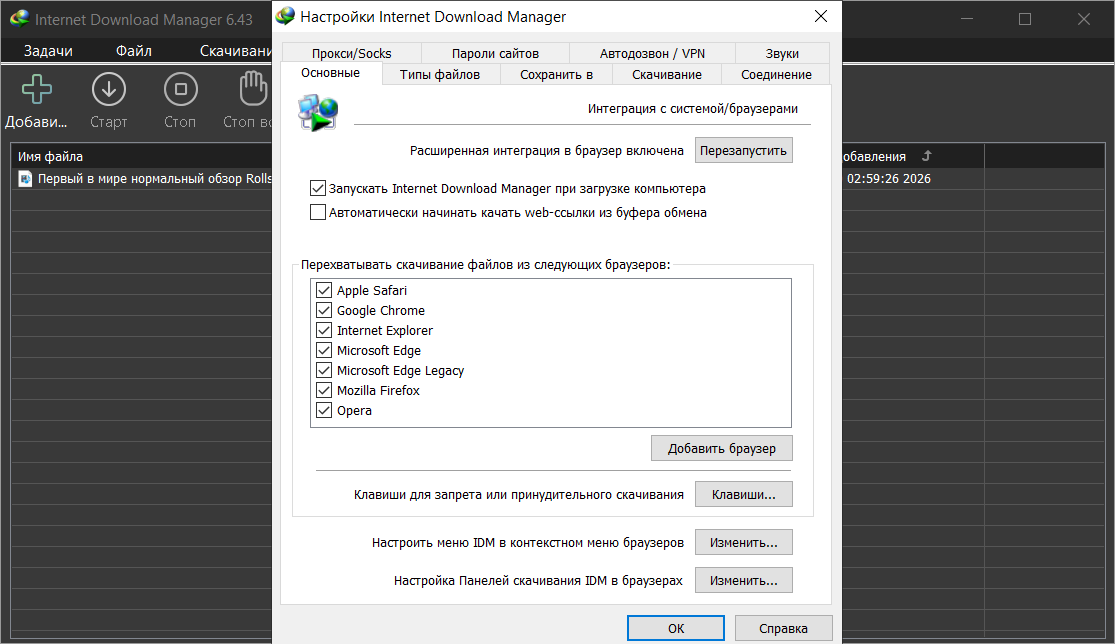
Task: Switch to Автодозвон / VPN tab
Action: [652, 53]
